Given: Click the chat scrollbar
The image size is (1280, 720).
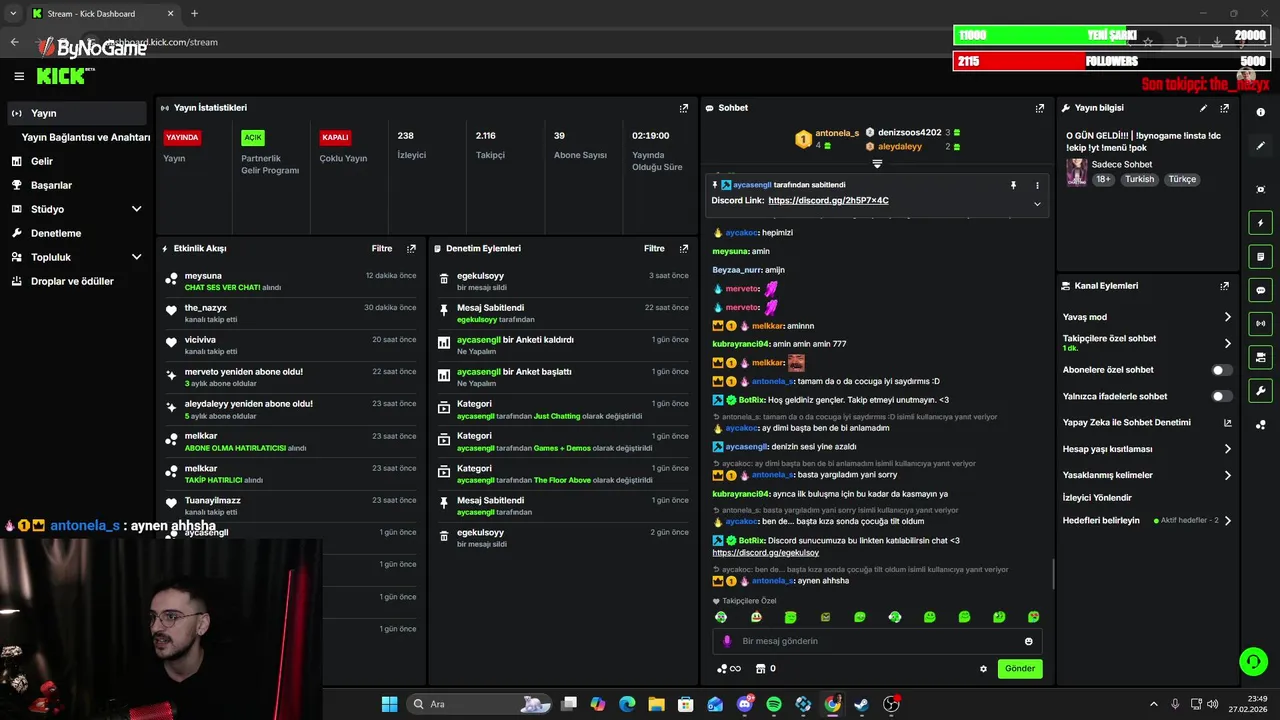Looking at the screenshot, I should [x=1053, y=573].
